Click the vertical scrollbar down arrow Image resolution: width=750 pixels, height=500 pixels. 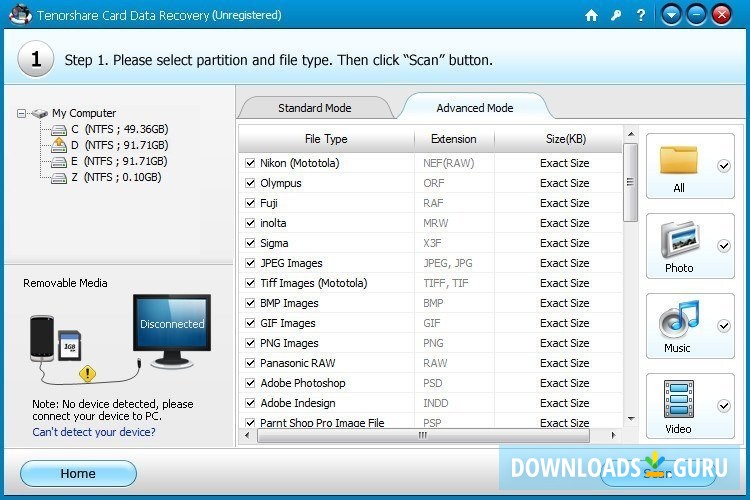tap(631, 419)
